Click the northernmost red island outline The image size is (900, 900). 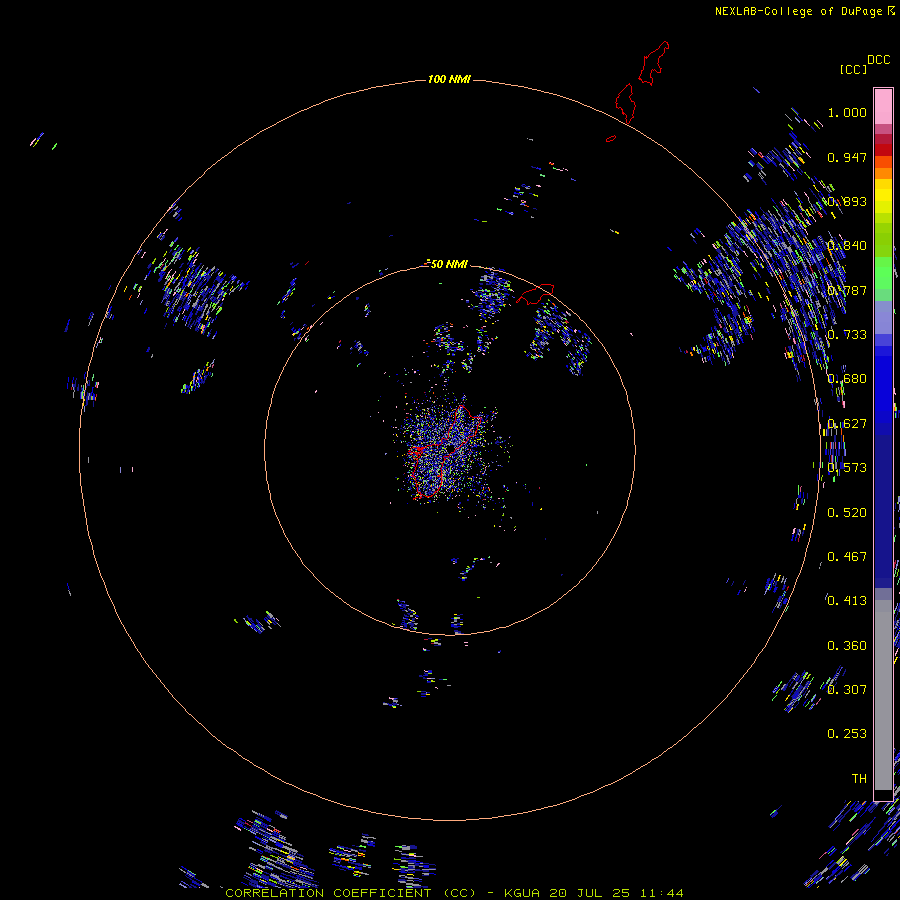click(x=654, y=63)
